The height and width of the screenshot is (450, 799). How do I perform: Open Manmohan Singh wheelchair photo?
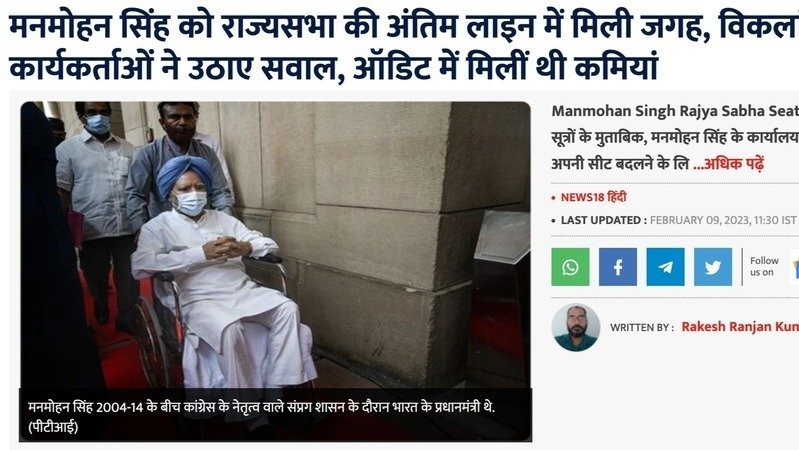tap(275, 245)
